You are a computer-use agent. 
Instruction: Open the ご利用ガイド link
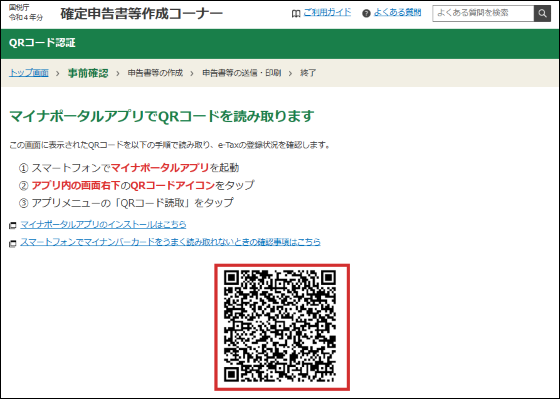tap(327, 13)
